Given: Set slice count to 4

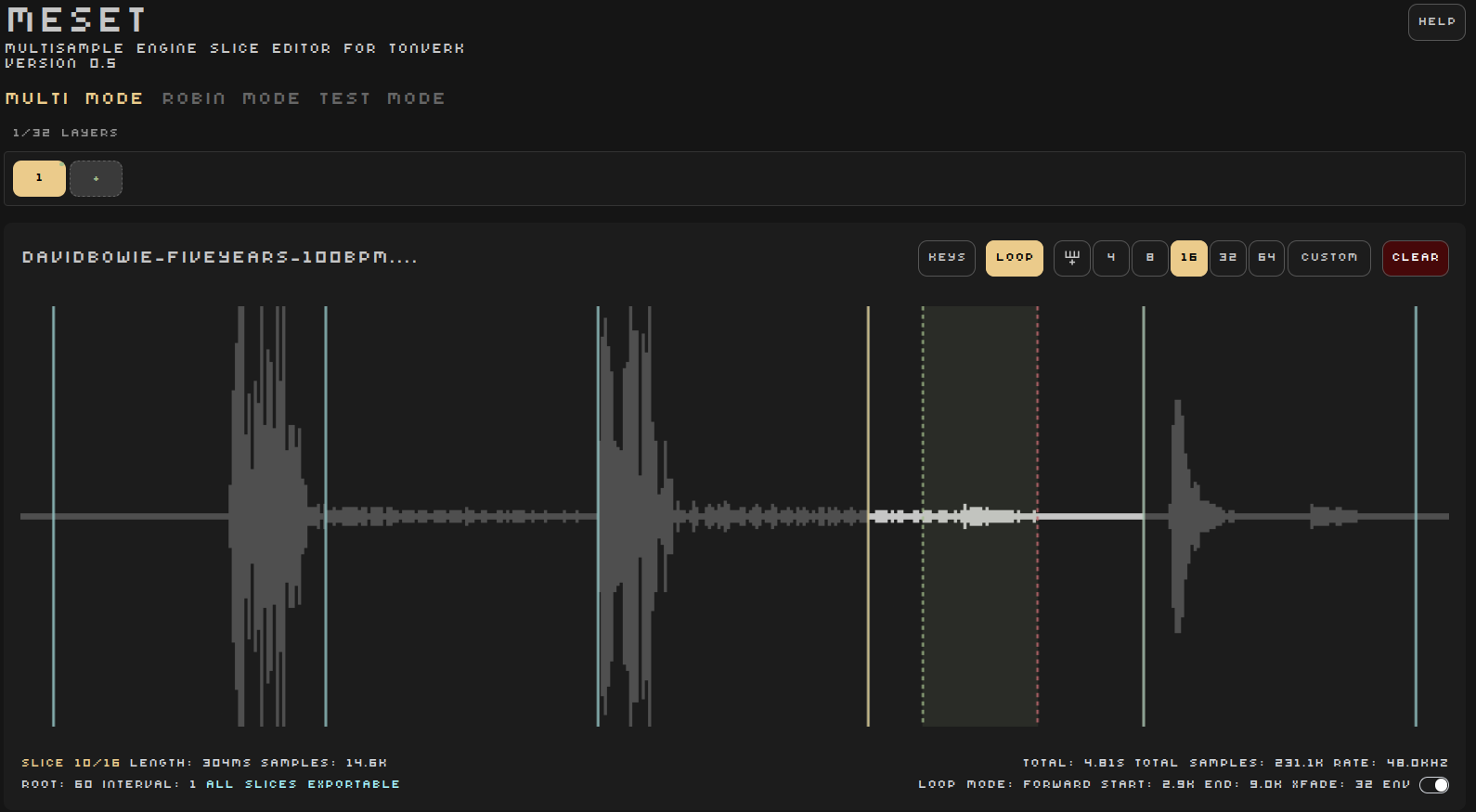Looking at the screenshot, I should pos(1110,258).
